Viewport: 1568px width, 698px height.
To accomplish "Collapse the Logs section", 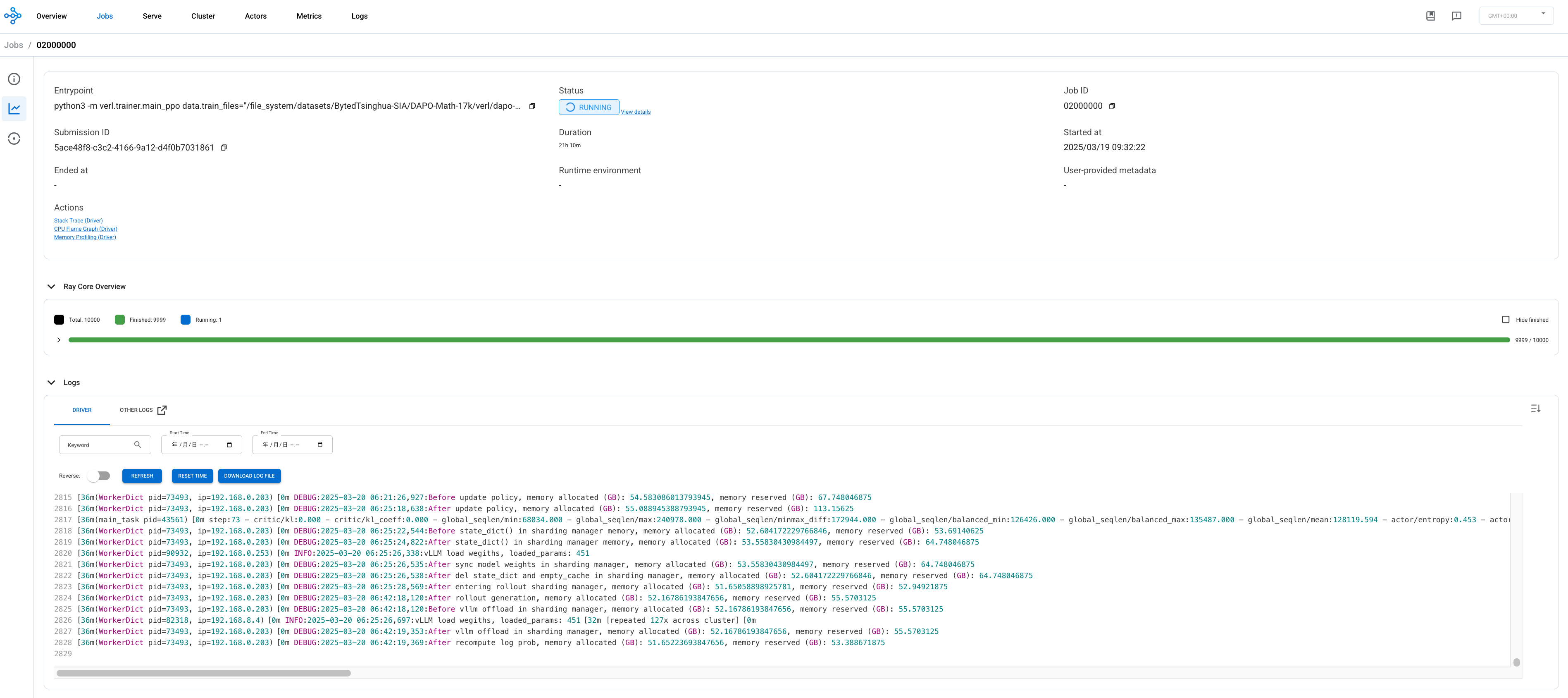I will (51, 382).
